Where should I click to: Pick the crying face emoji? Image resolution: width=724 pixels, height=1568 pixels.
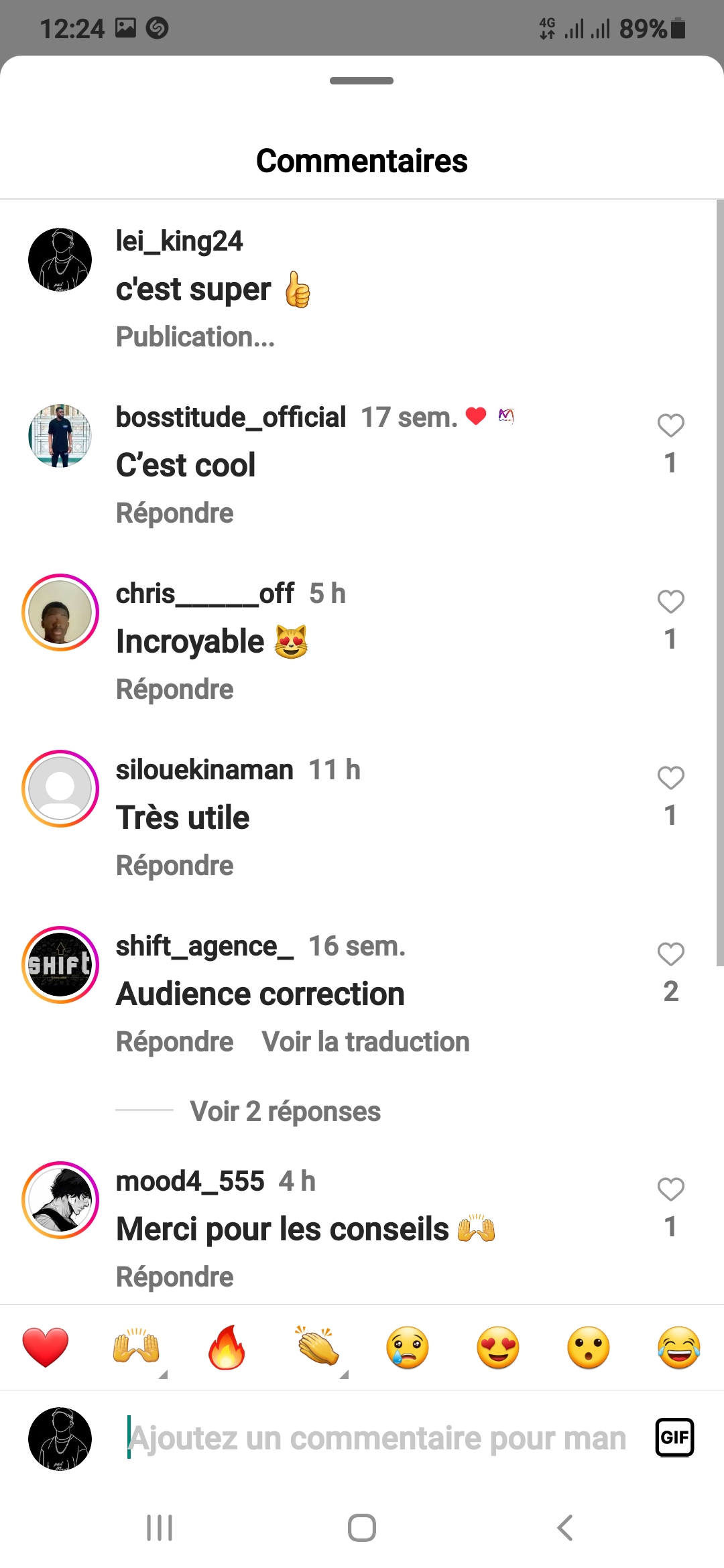[408, 1347]
